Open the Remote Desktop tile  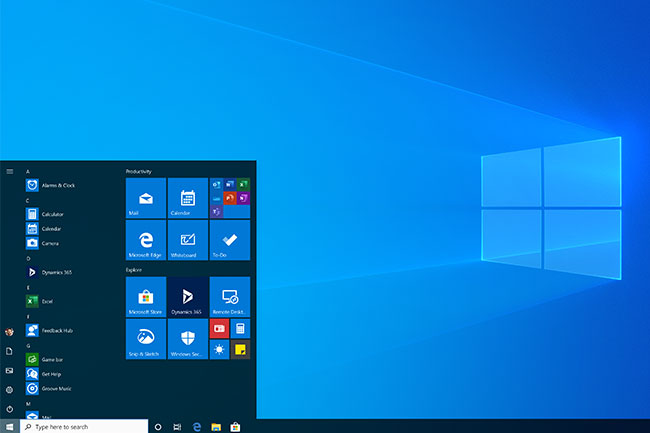[230, 297]
